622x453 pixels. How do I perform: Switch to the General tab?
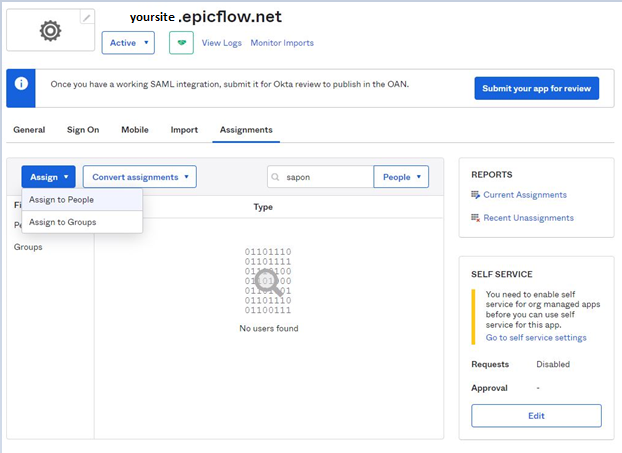[29, 130]
